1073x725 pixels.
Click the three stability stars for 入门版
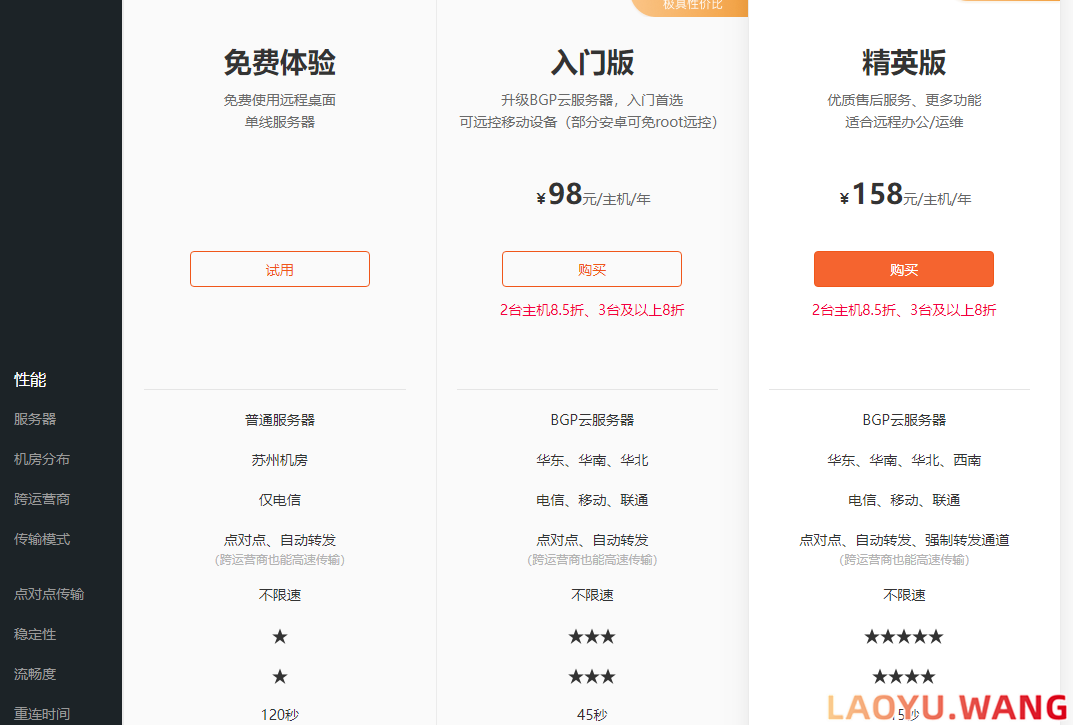click(592, 637)
